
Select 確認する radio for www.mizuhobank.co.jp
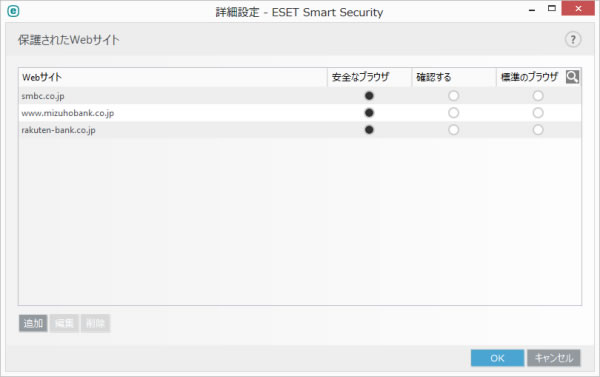[453, 113]
